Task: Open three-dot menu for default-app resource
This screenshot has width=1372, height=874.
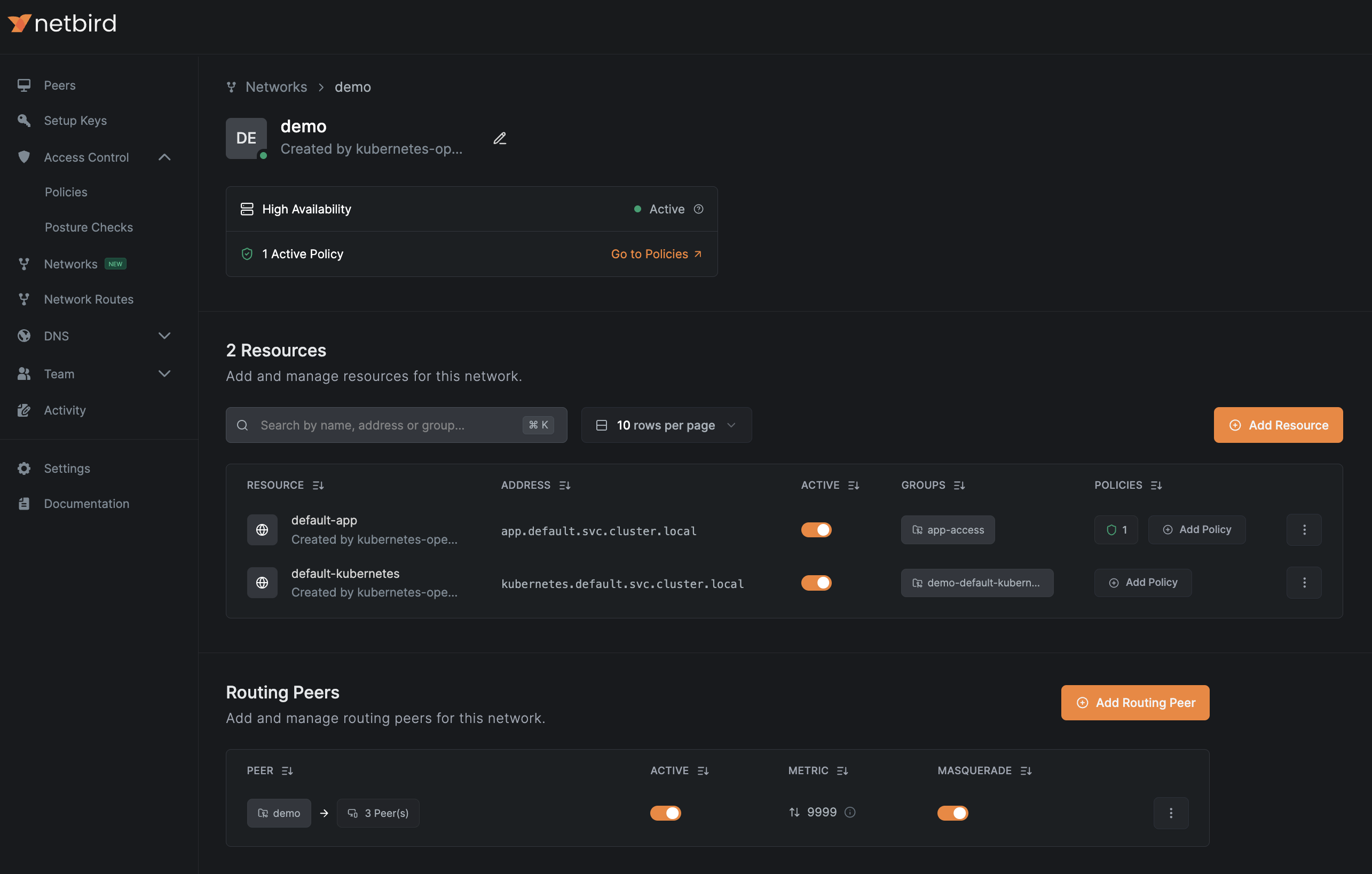Action: coord(1304,529)
